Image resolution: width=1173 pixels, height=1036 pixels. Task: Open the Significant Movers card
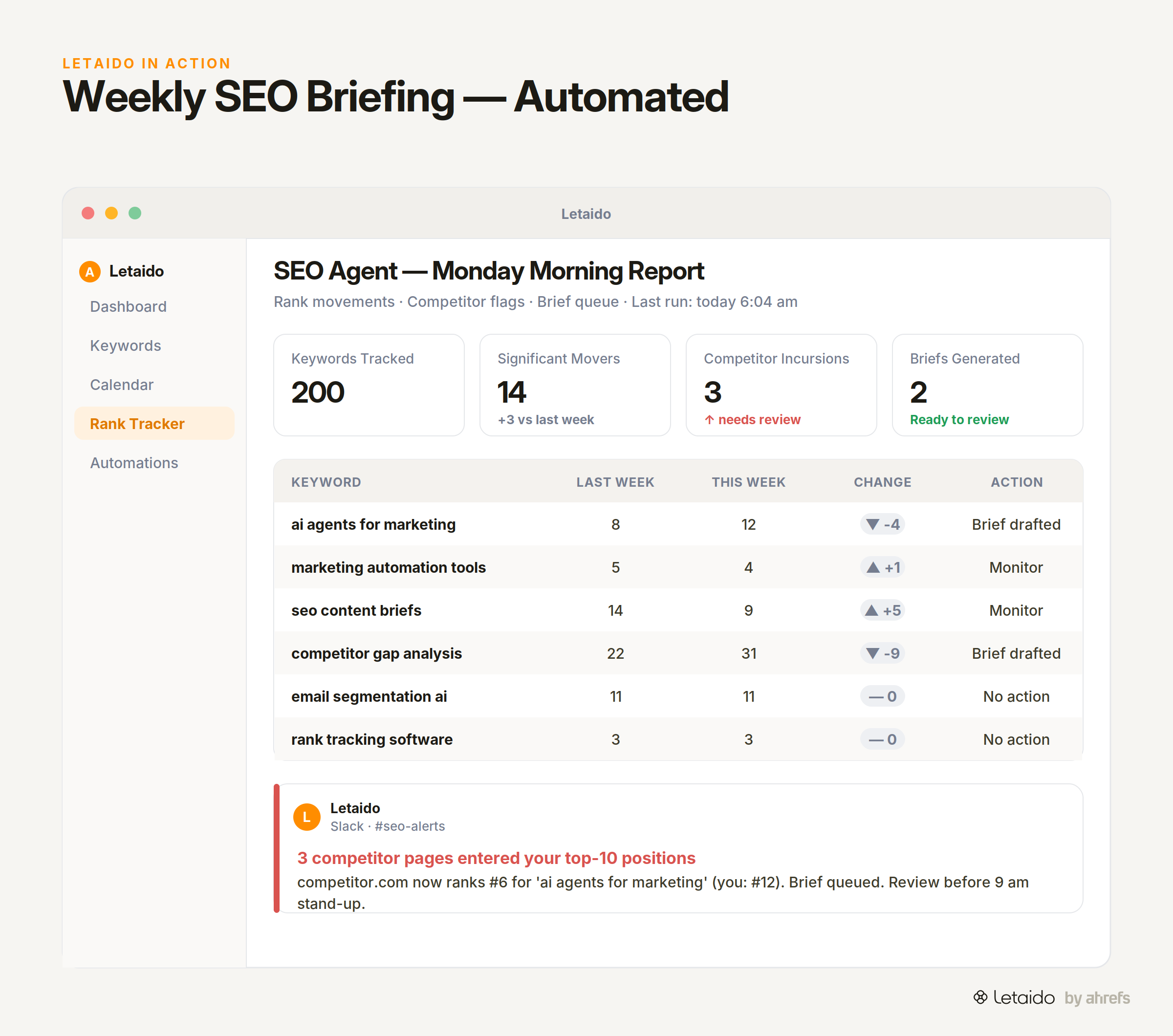[x=575, y=385]
